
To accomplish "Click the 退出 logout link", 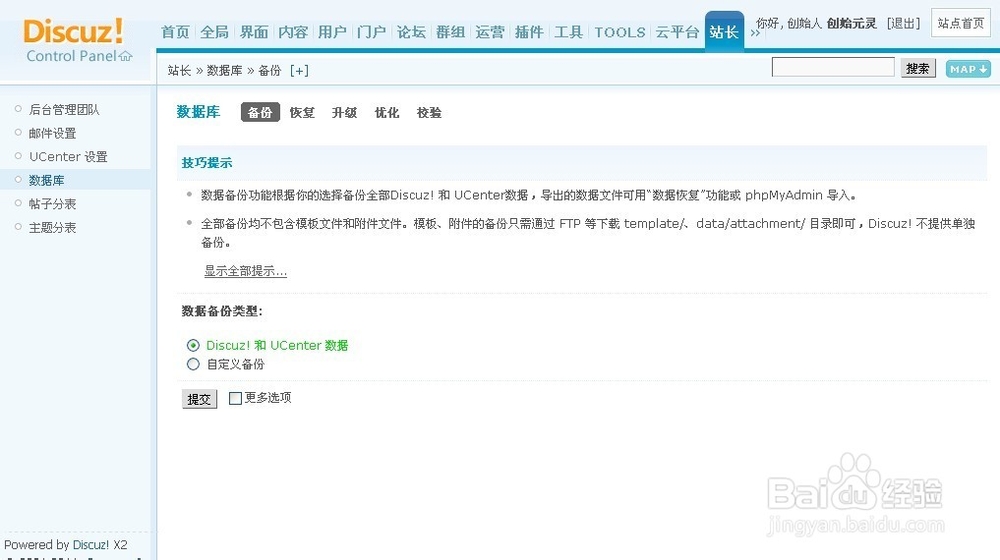I will click(903, 24).
